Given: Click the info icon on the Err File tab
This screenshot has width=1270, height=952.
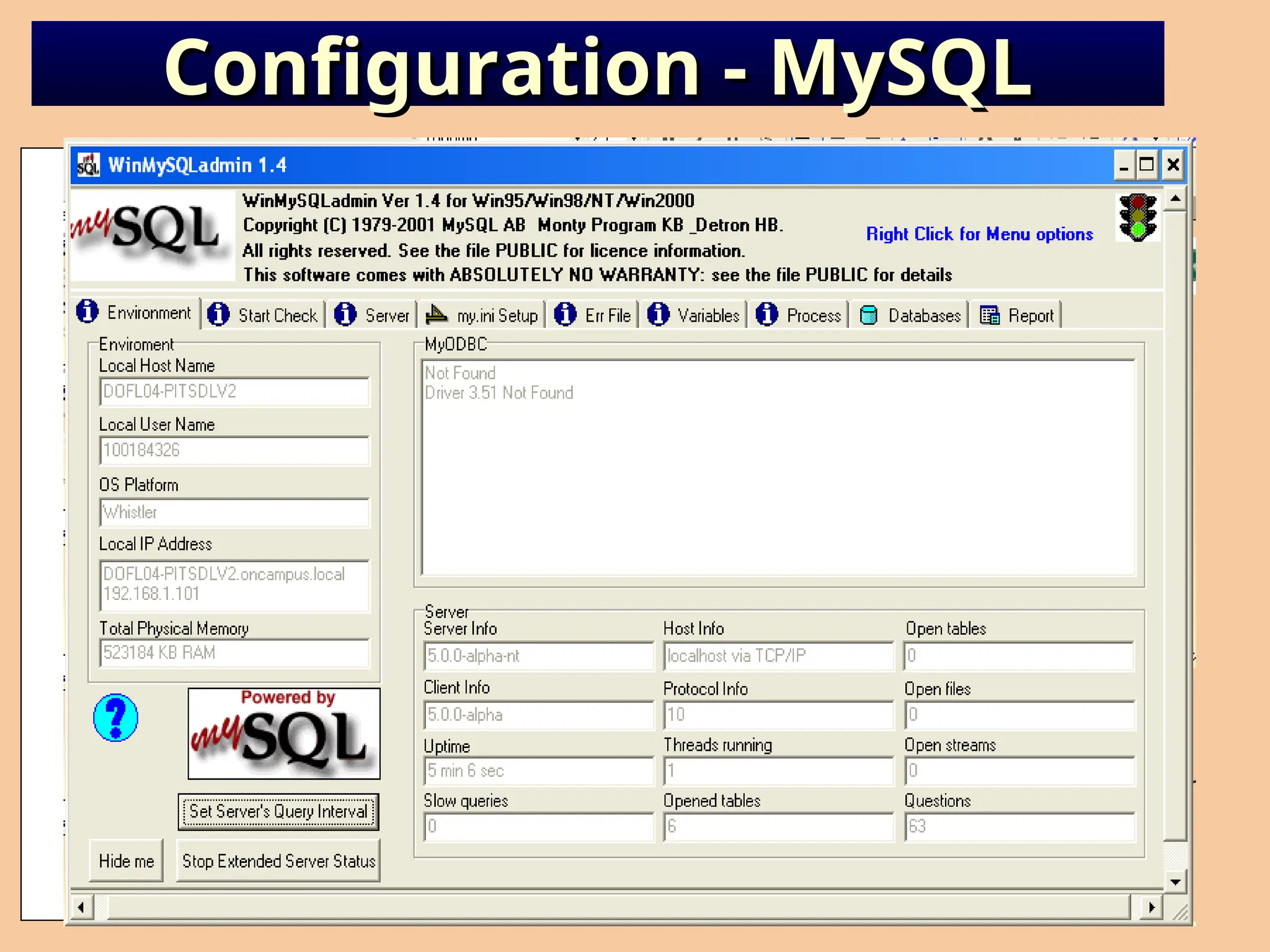Looking at the screenshot, I should [565, 314].
